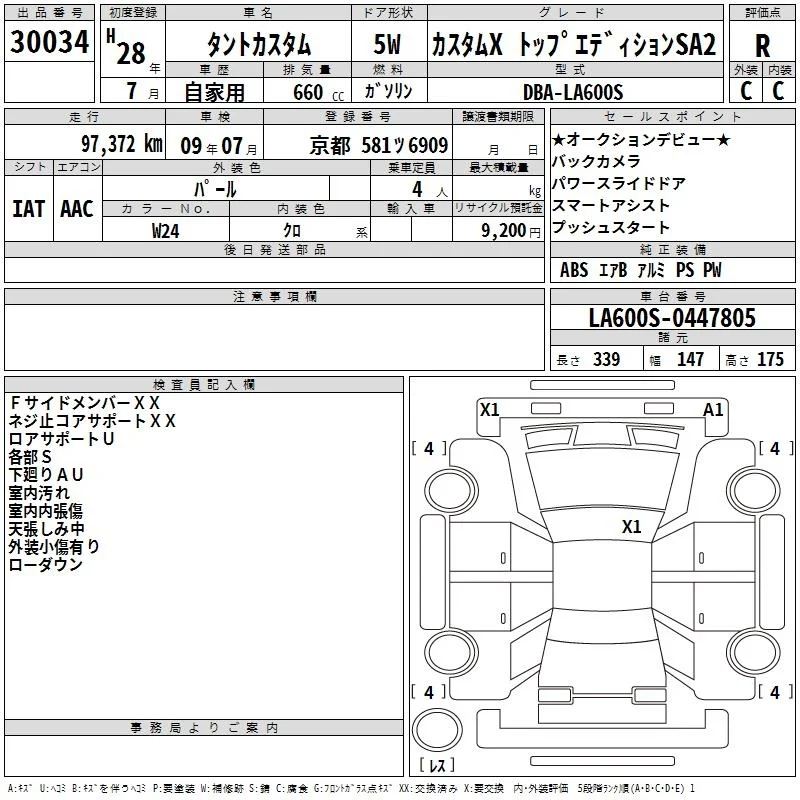
Task: Click the バックカメラ sales point
Action: coord(596,161)
